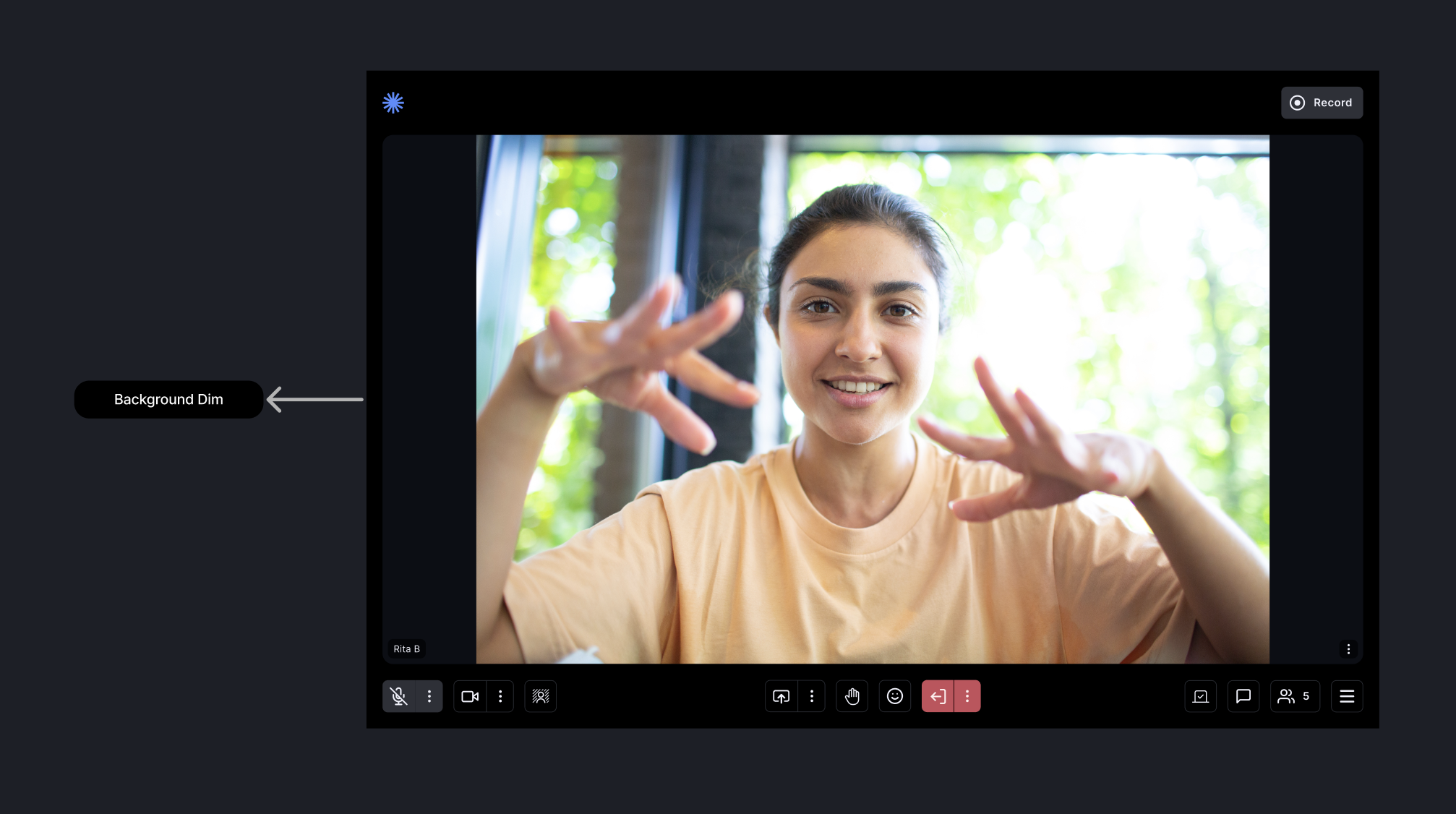Open leave options menu on red button
Viewport: 1456px width, 814px height.
coord(967,696)
